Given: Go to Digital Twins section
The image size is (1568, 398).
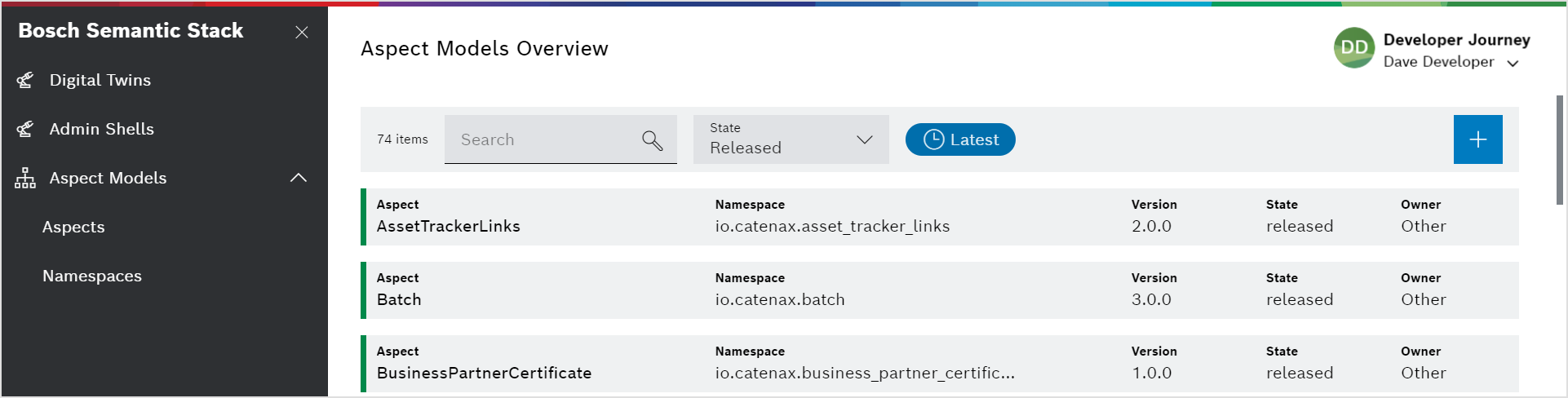Looking at the screenshot, I should pyautogui.click(x=100, y=80).
